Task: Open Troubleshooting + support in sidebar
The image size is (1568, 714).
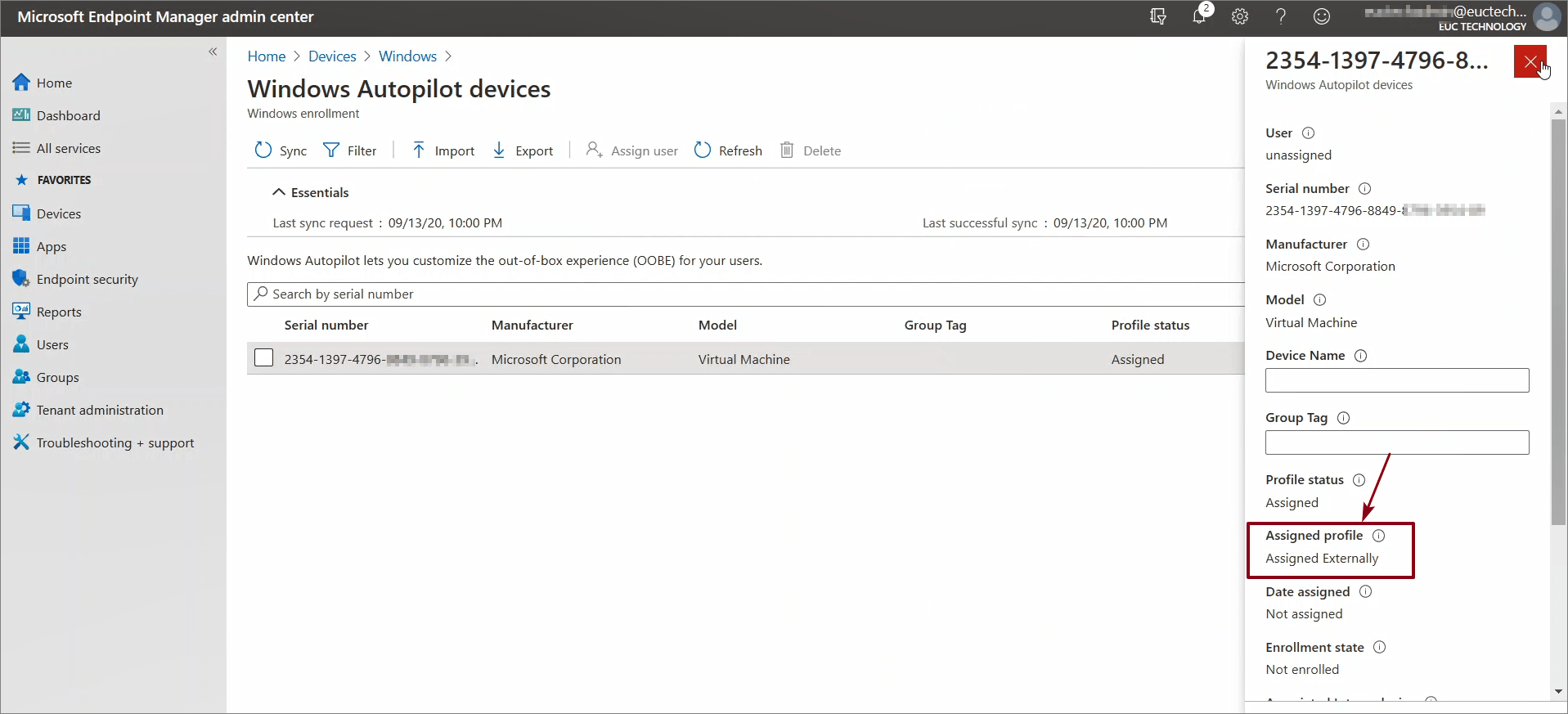Action: click(115, 442)
